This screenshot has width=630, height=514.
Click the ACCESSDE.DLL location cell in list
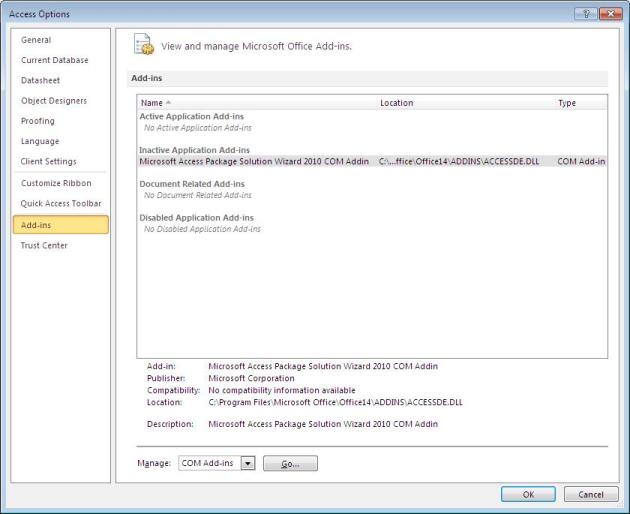tap(459, 161)
